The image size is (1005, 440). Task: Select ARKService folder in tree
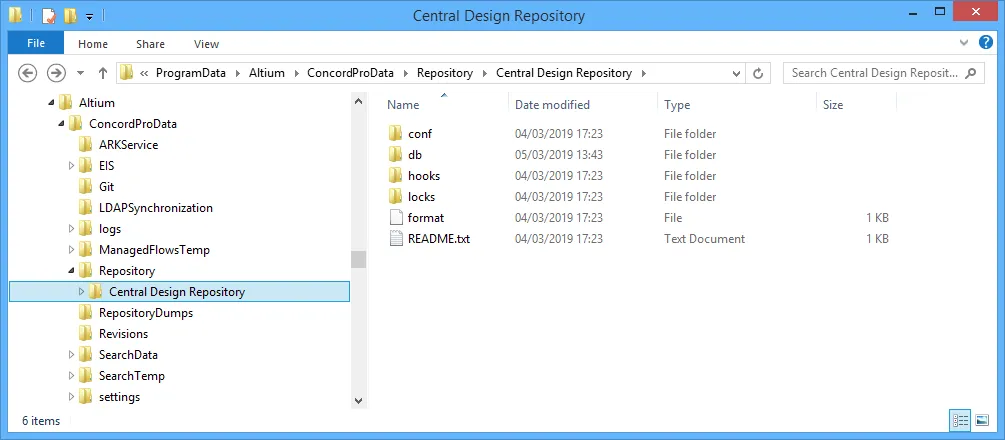(128, 145)
